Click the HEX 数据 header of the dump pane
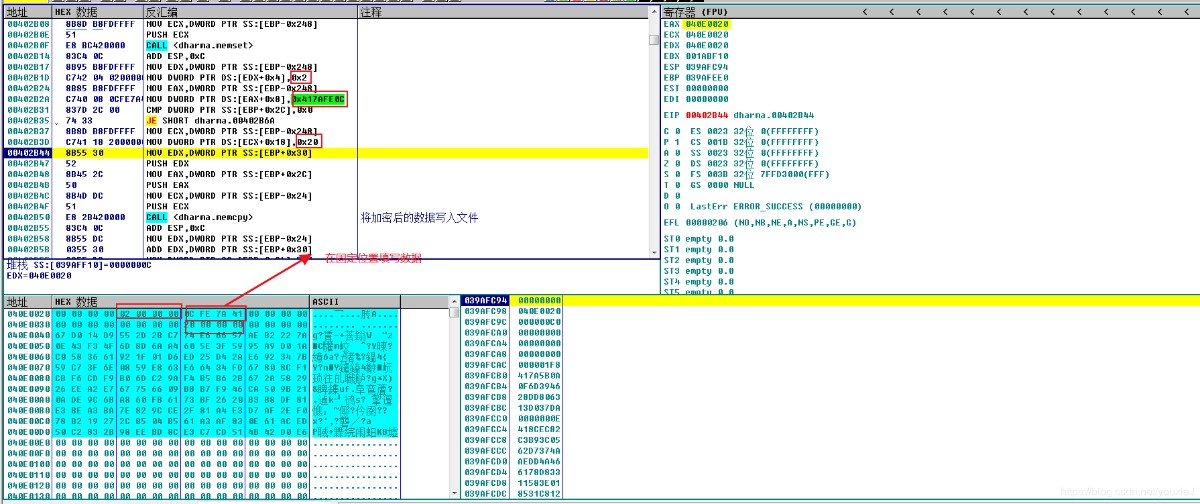The height and width of the screenshot is (504, 1200). (180, 302)
